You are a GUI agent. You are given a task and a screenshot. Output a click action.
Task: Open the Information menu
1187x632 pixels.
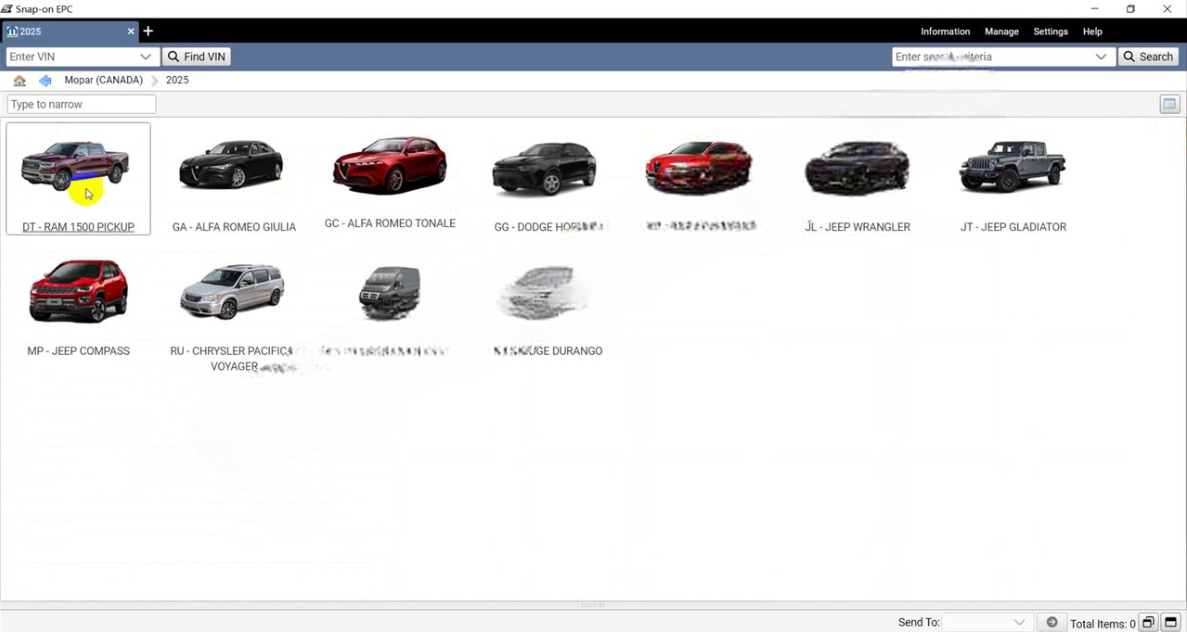point(945,32)
